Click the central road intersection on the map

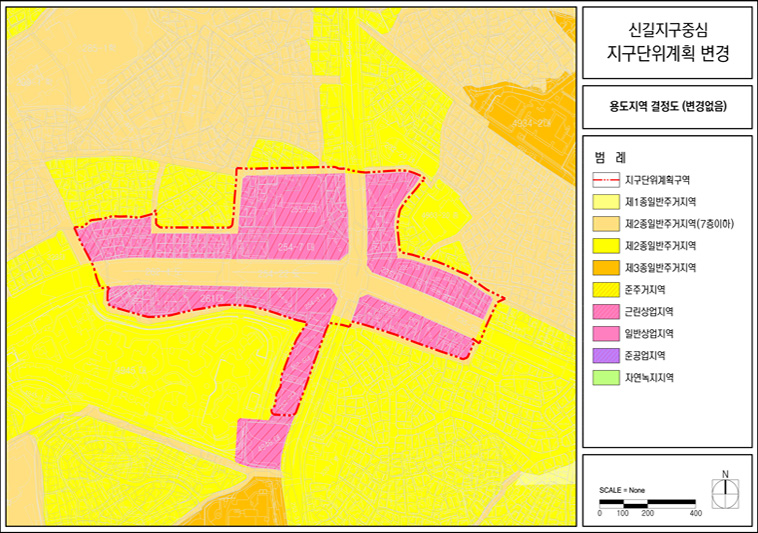pos(354,281)
